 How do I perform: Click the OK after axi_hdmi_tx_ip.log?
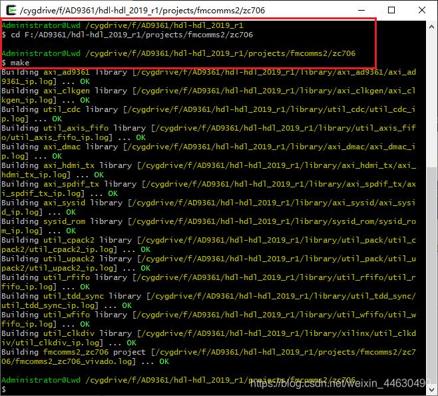(x=99, y=175)
